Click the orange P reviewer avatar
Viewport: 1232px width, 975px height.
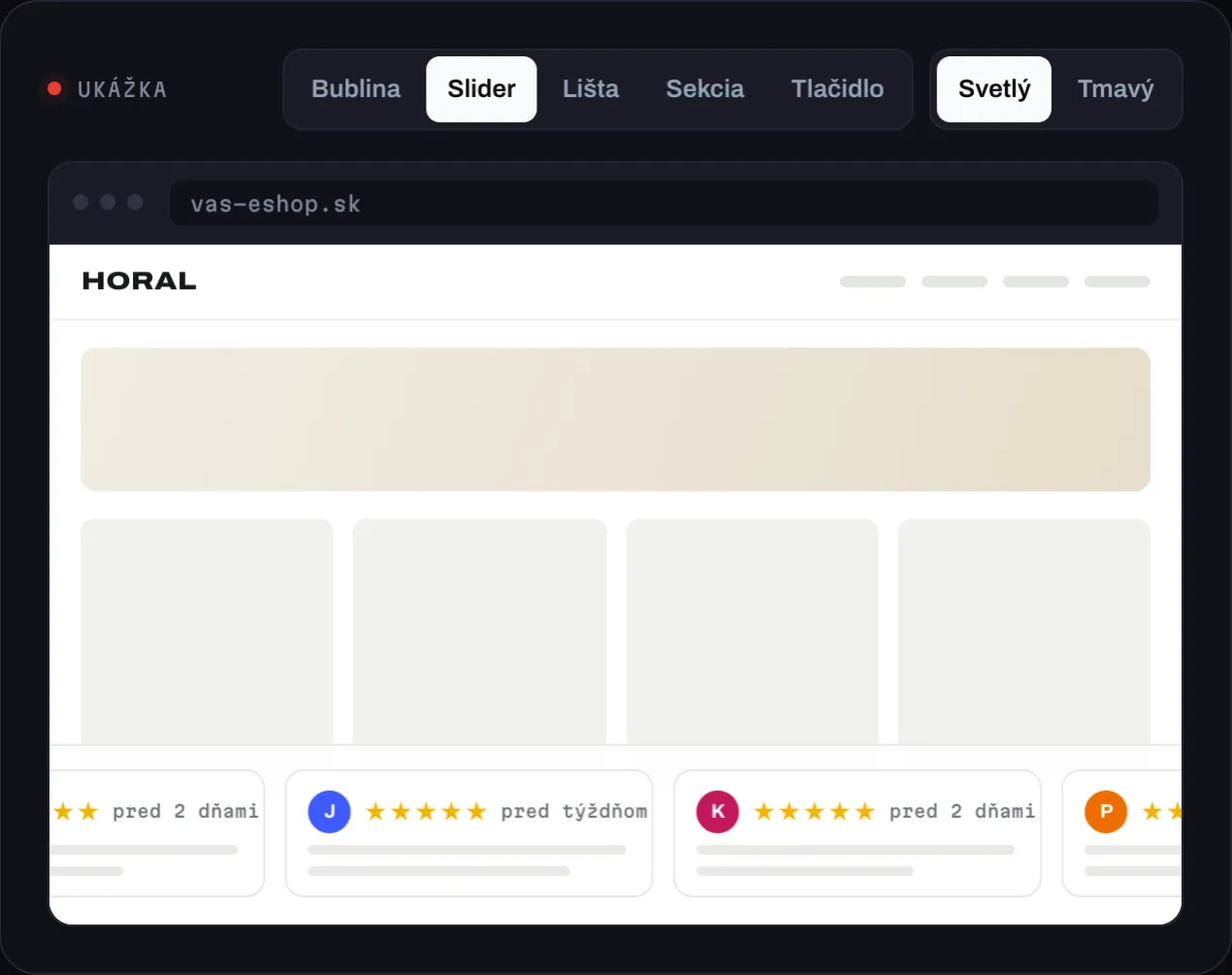(1106, 812)
